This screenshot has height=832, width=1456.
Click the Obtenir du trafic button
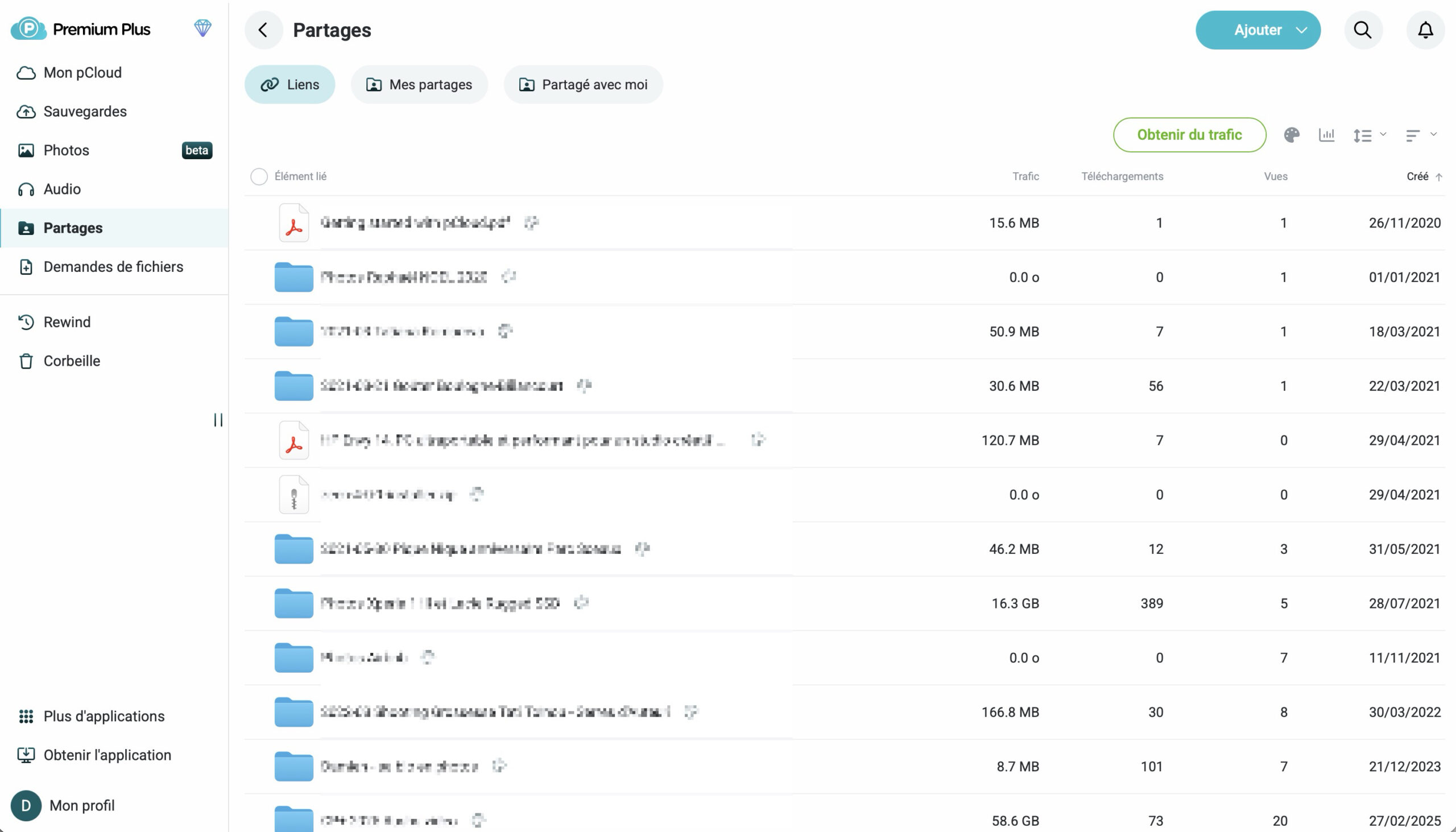(1189, 135)
